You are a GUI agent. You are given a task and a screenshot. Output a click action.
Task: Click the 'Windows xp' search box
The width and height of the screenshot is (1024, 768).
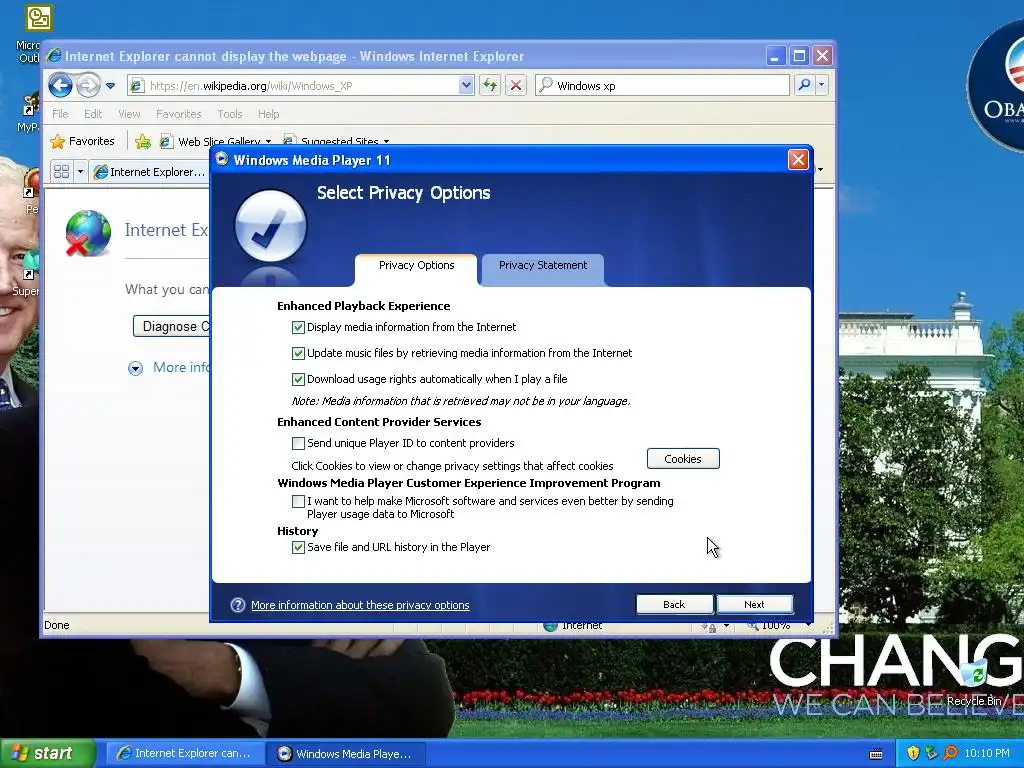[662, 86]
